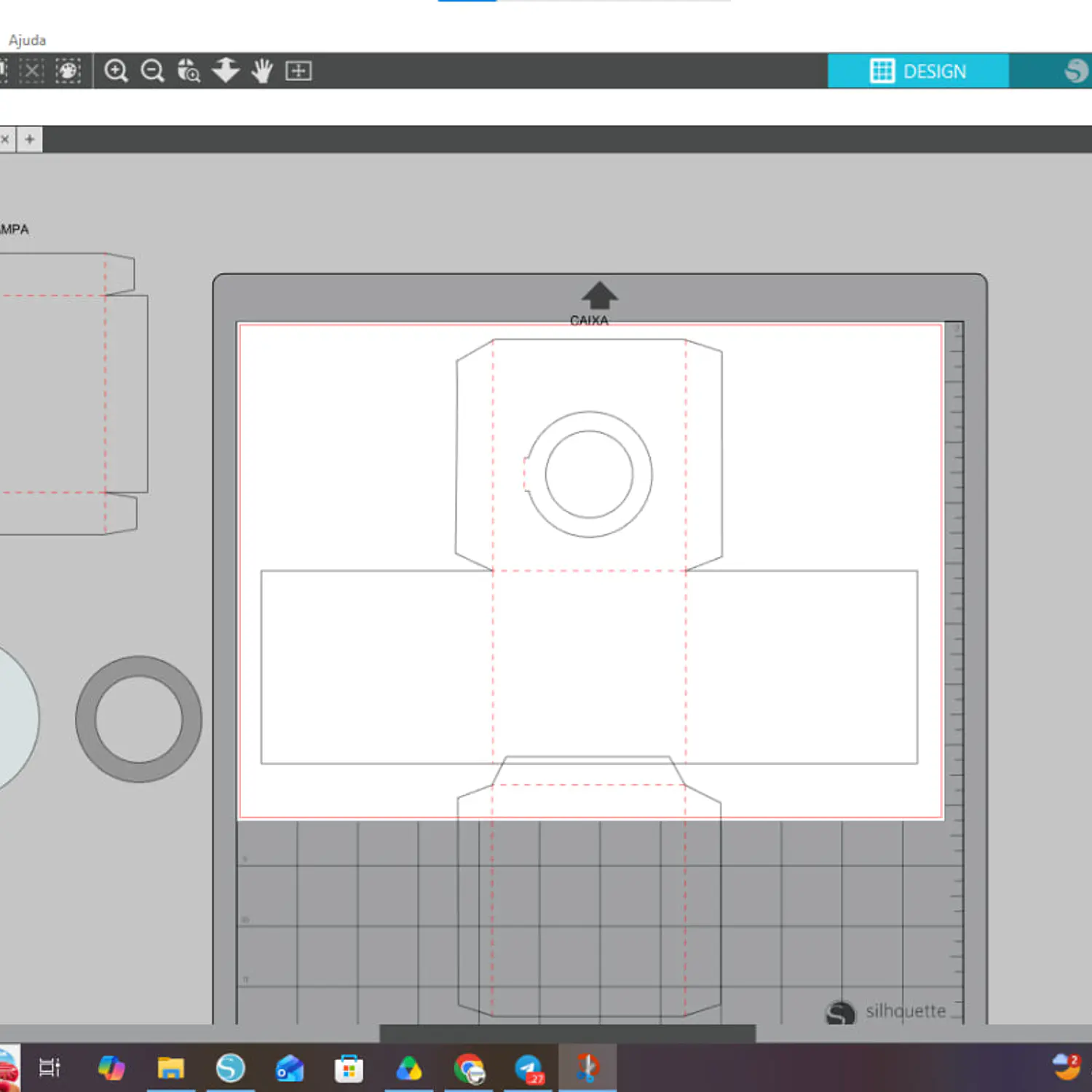Open the DESIGN tab
1092x1092 pixels.
pyautogui.click(x=918, y=71)
